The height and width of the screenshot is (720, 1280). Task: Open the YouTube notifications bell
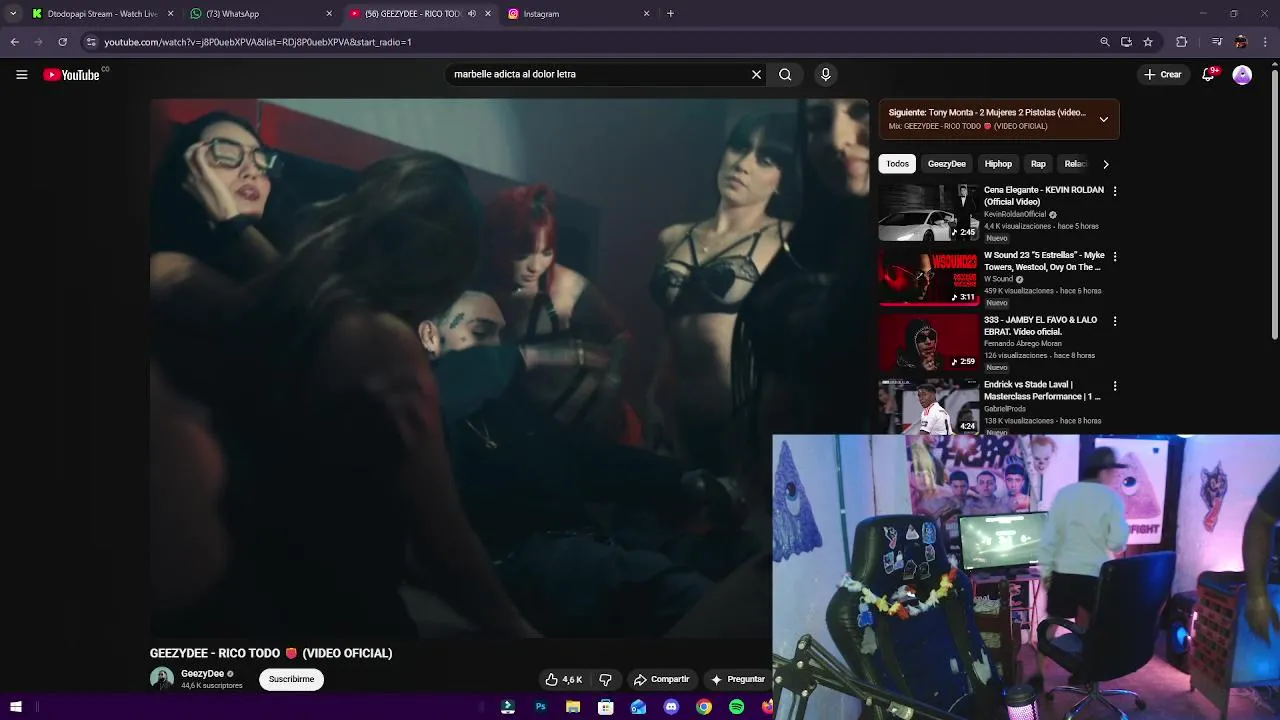pos(1209,74)
